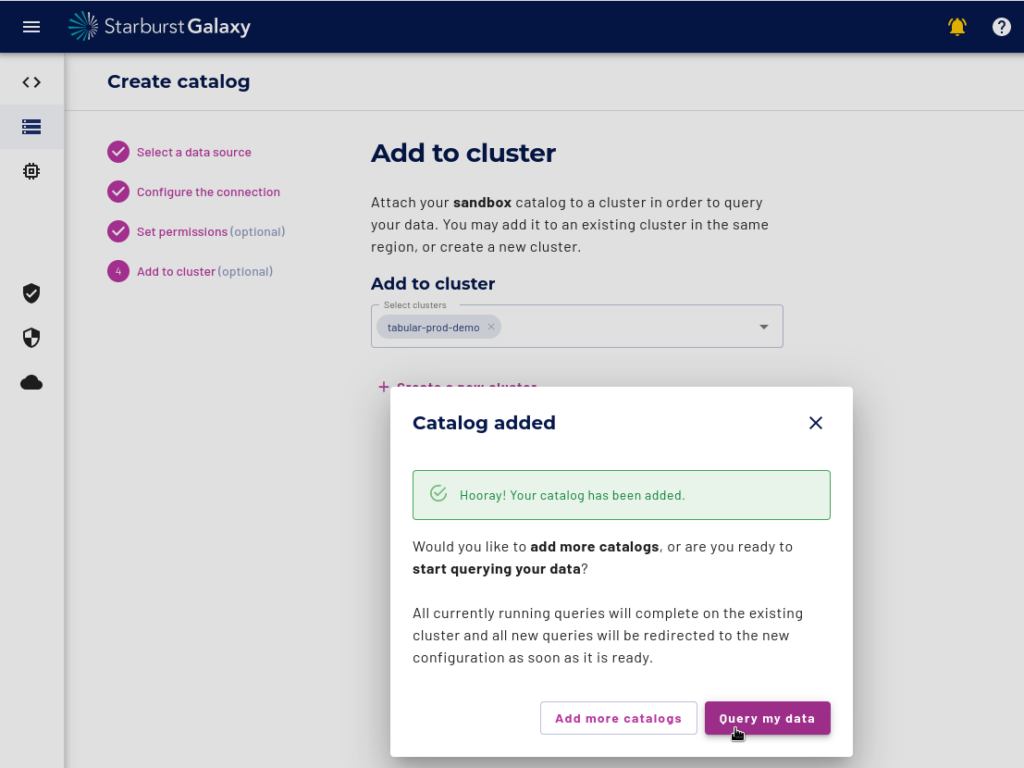1024x768 pixels.
Task: Click the shield checkmark sidebar icon
Action: pos(31,293)
